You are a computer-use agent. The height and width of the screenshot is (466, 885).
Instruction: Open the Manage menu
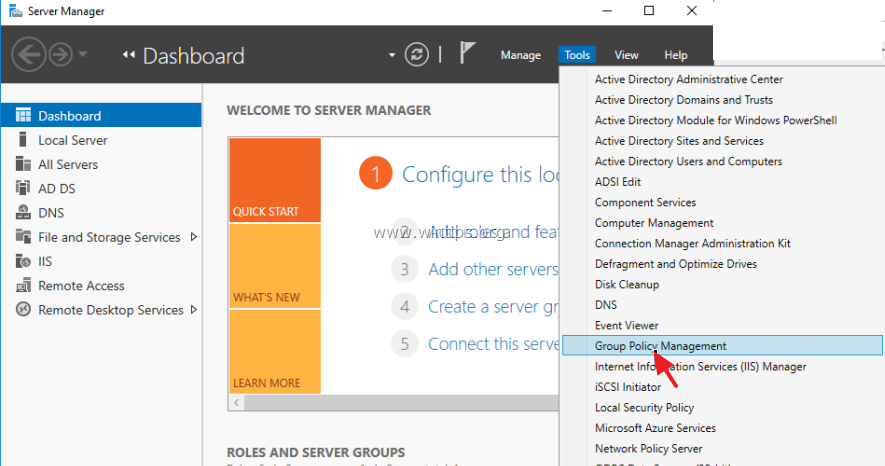click(520, 55)
